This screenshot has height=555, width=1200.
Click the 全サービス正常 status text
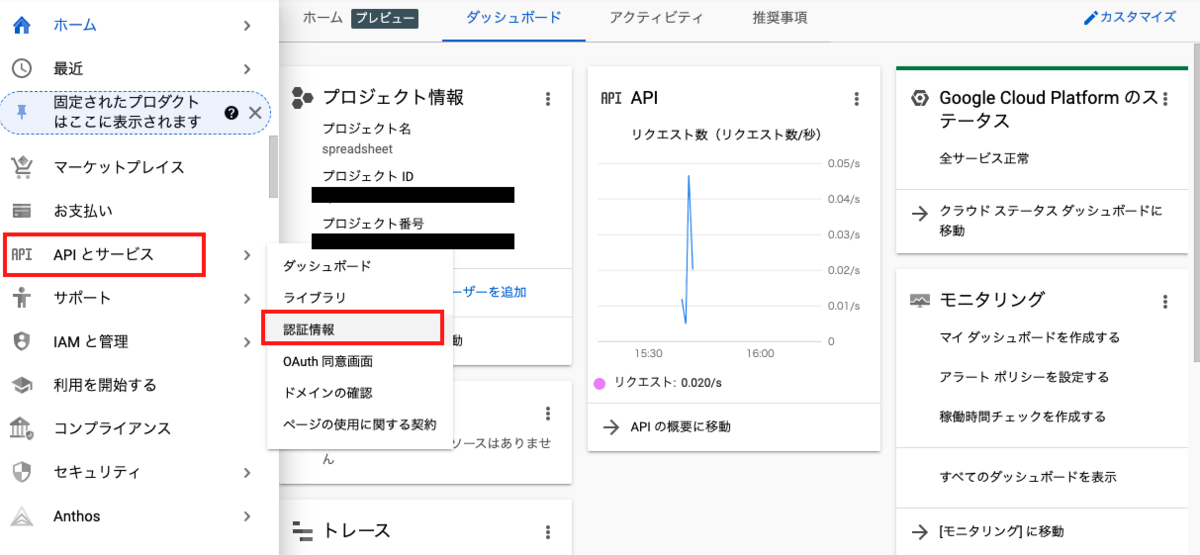984,158
